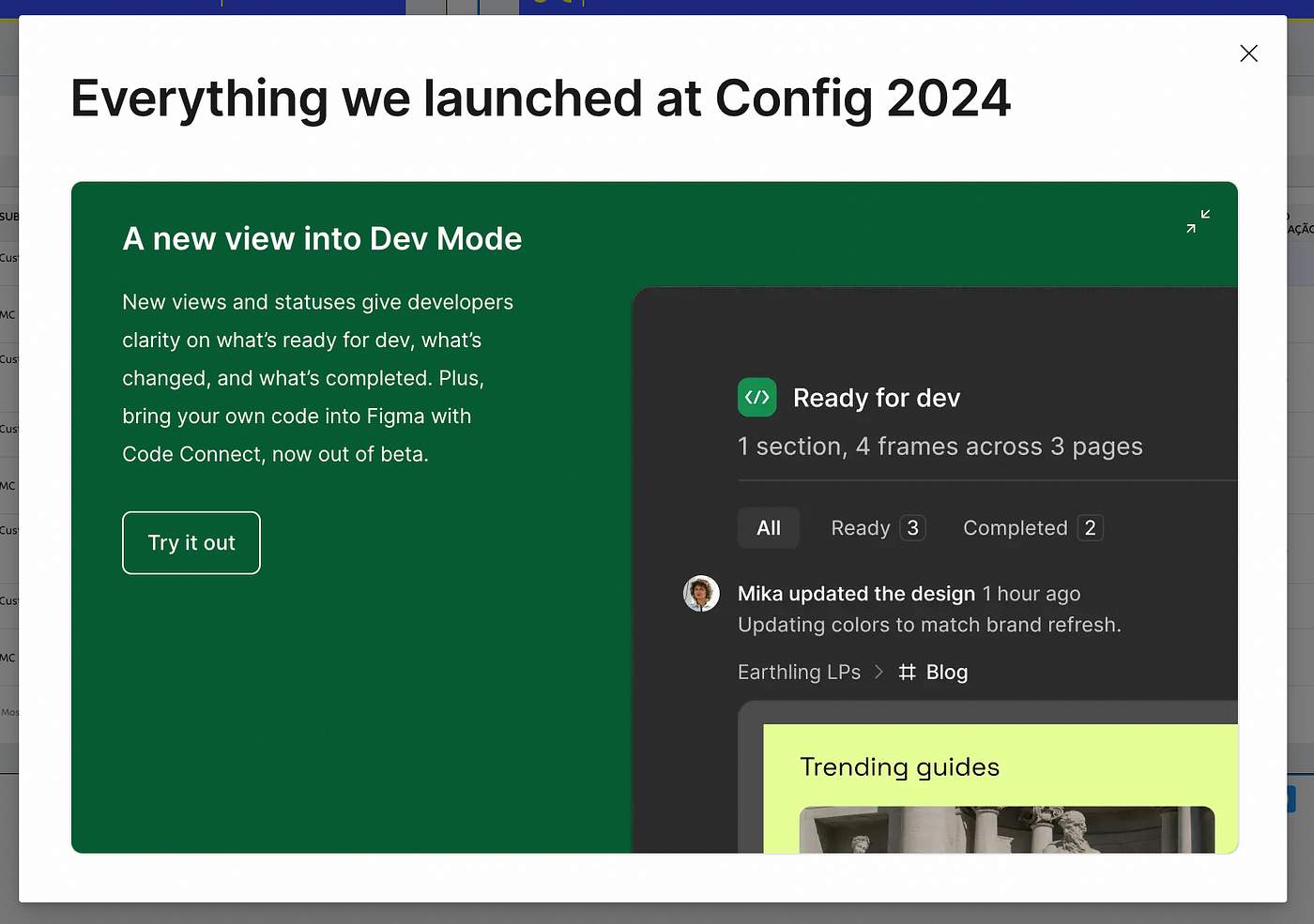Click the frame hash icon beside Blog
This screenshot has width=1314, height=924.
click(907, 673)
